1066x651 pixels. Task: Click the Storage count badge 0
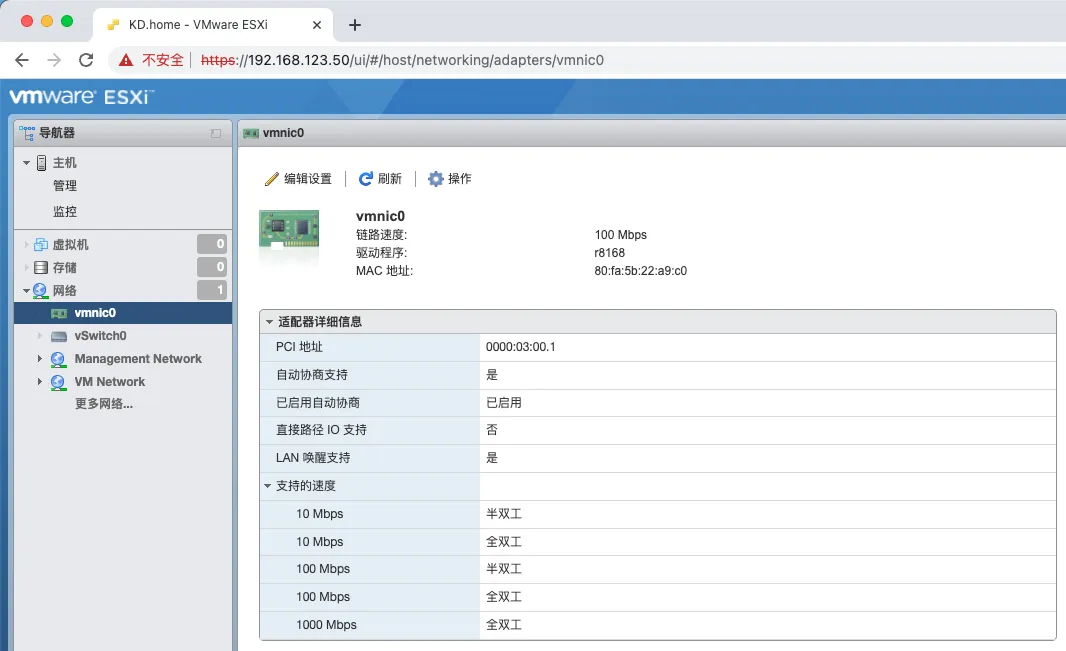pyautogui.click(x=212, y=267)
